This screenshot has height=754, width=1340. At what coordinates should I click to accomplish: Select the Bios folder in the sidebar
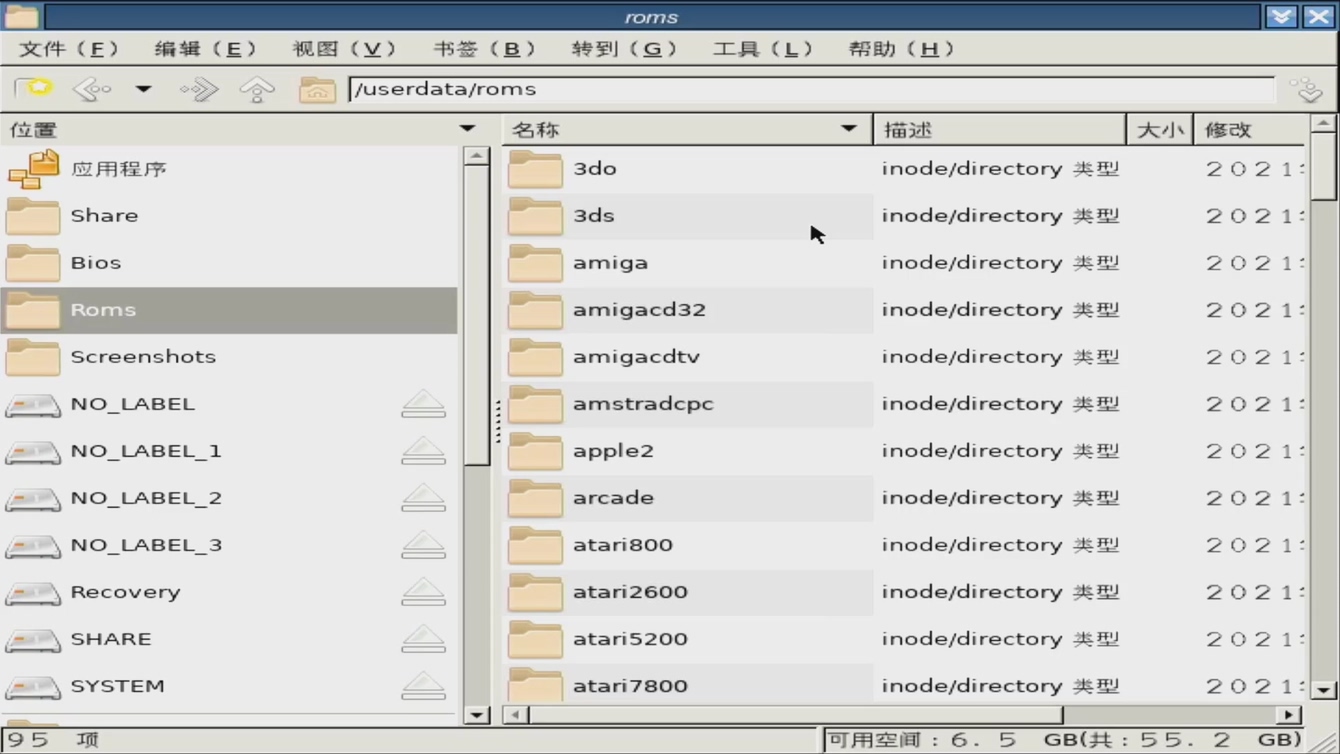click(96, 263)
